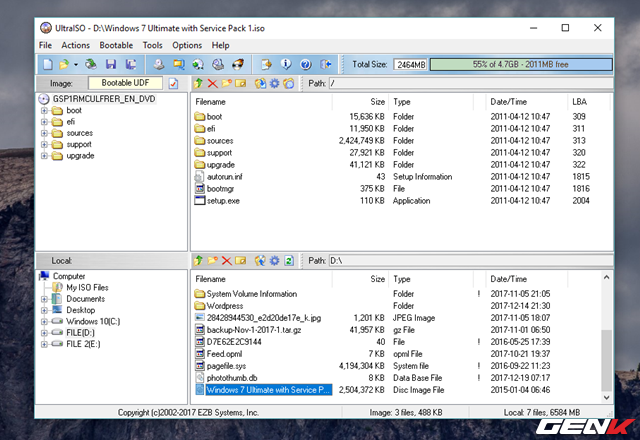
Task: Open the File menu
Action: click(45, 45)
